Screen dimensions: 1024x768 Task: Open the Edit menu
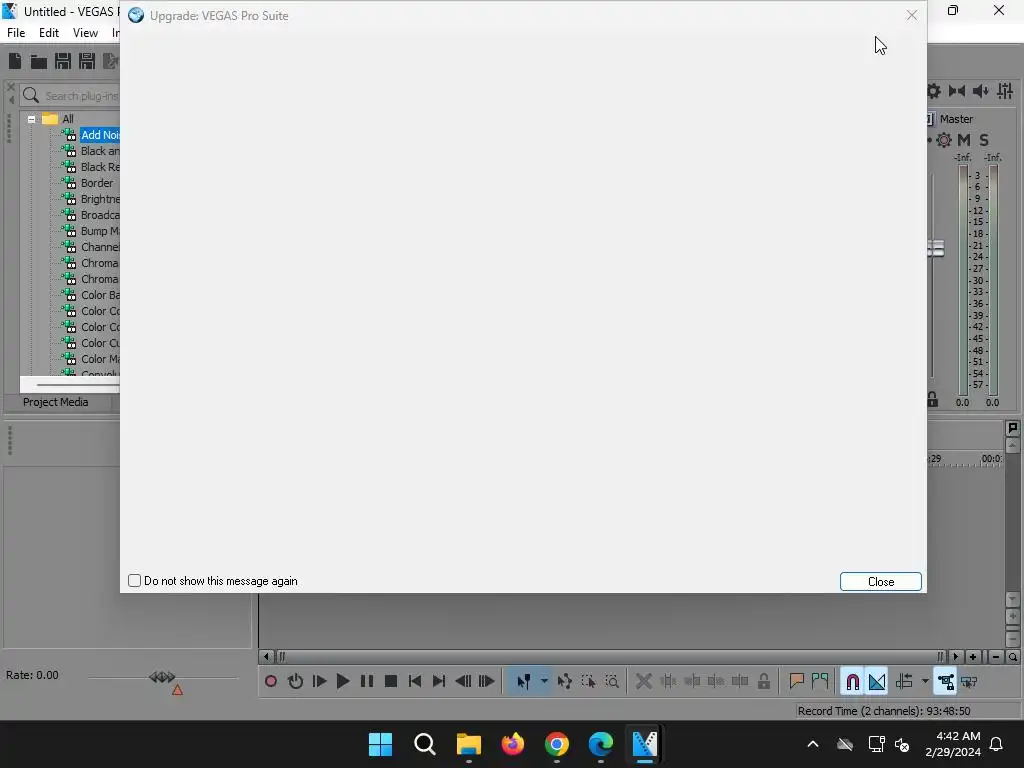pyautogui.click(x=49, y=33)
